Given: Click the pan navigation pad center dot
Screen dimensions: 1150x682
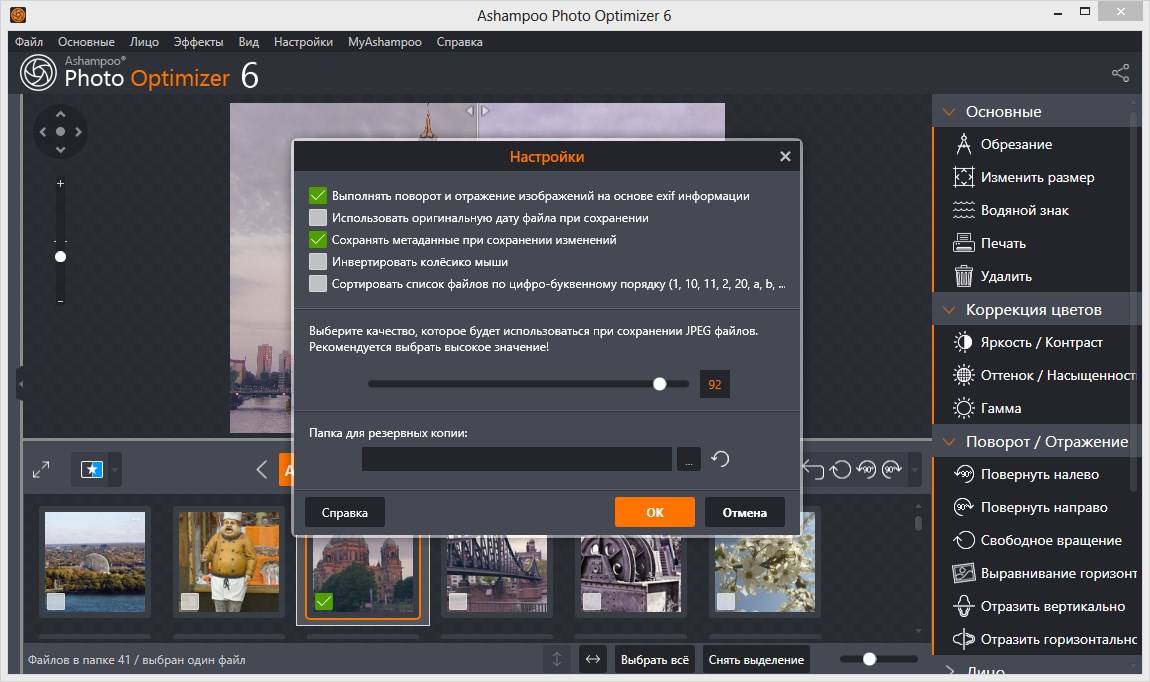Looking at the screenshot, I should [60, 132].
